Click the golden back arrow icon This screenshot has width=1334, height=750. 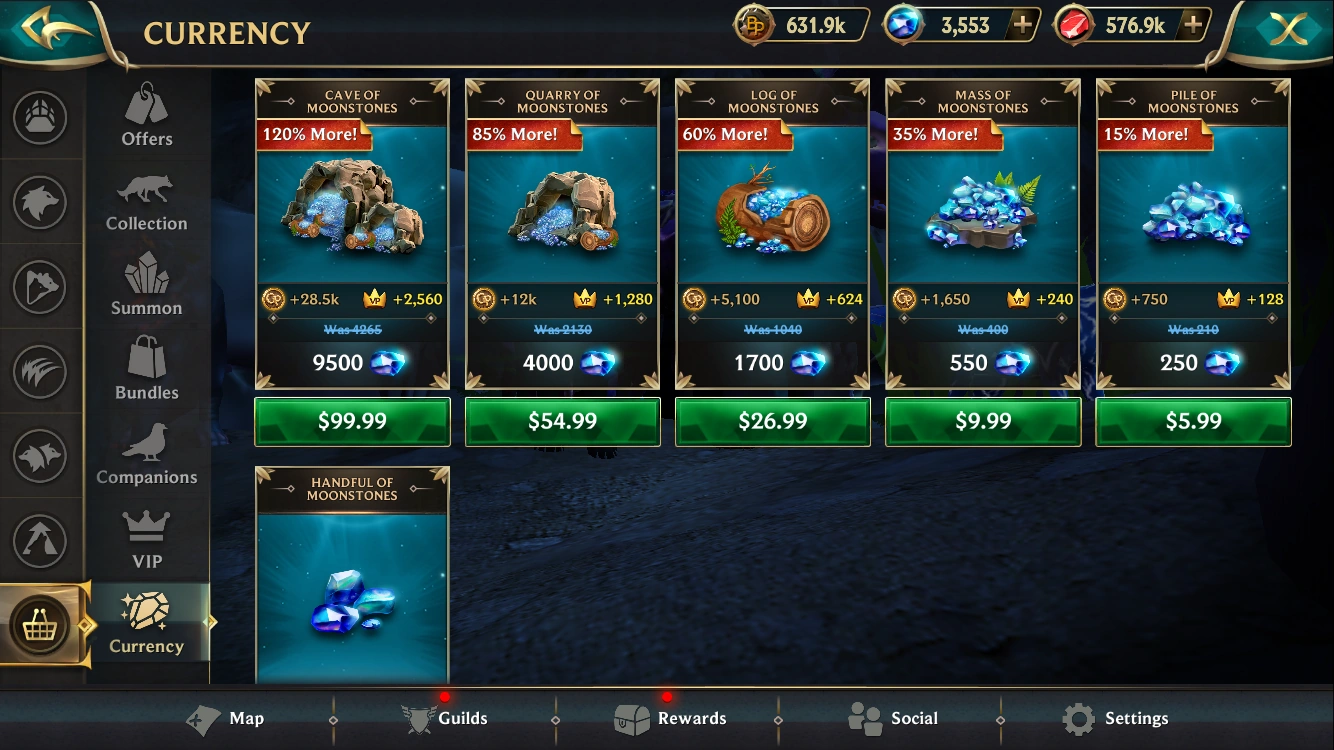tap(48, 29)
